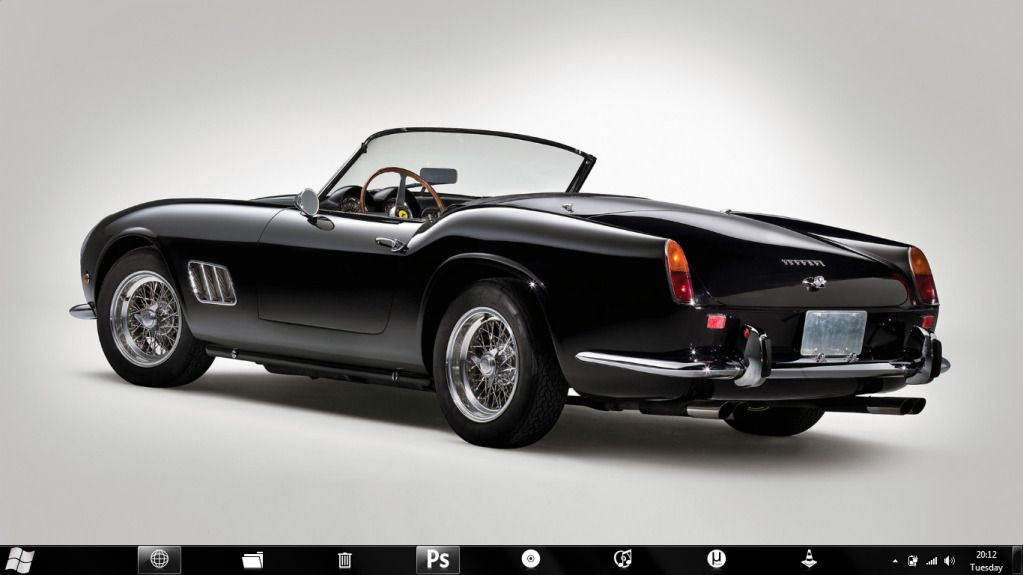
Task: Click the clock showing 20:12 Tuesday
Action: [x=986, y=561]
